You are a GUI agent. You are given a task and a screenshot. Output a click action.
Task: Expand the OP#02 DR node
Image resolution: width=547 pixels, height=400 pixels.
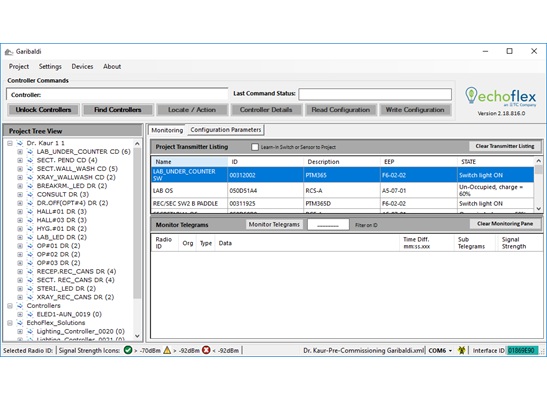pos(20,255)
